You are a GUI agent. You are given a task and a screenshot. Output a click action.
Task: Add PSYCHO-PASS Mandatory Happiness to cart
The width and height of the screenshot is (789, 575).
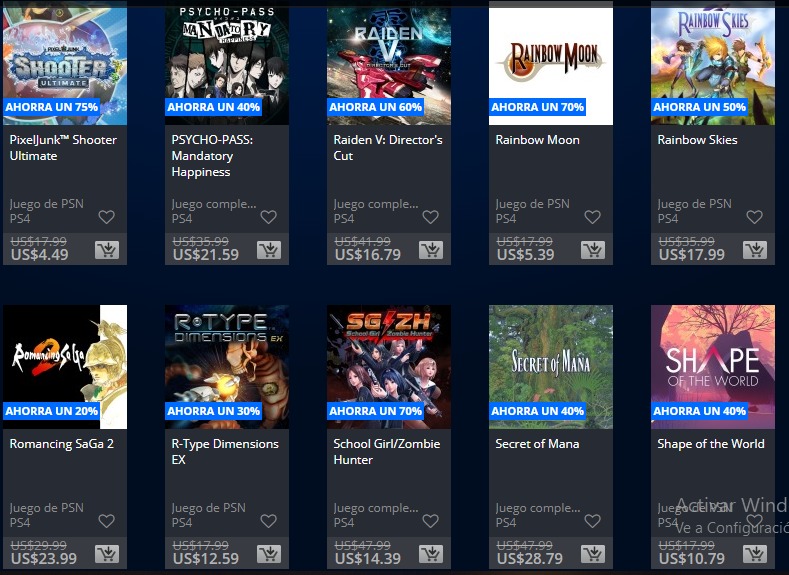(x=269, y=250)
